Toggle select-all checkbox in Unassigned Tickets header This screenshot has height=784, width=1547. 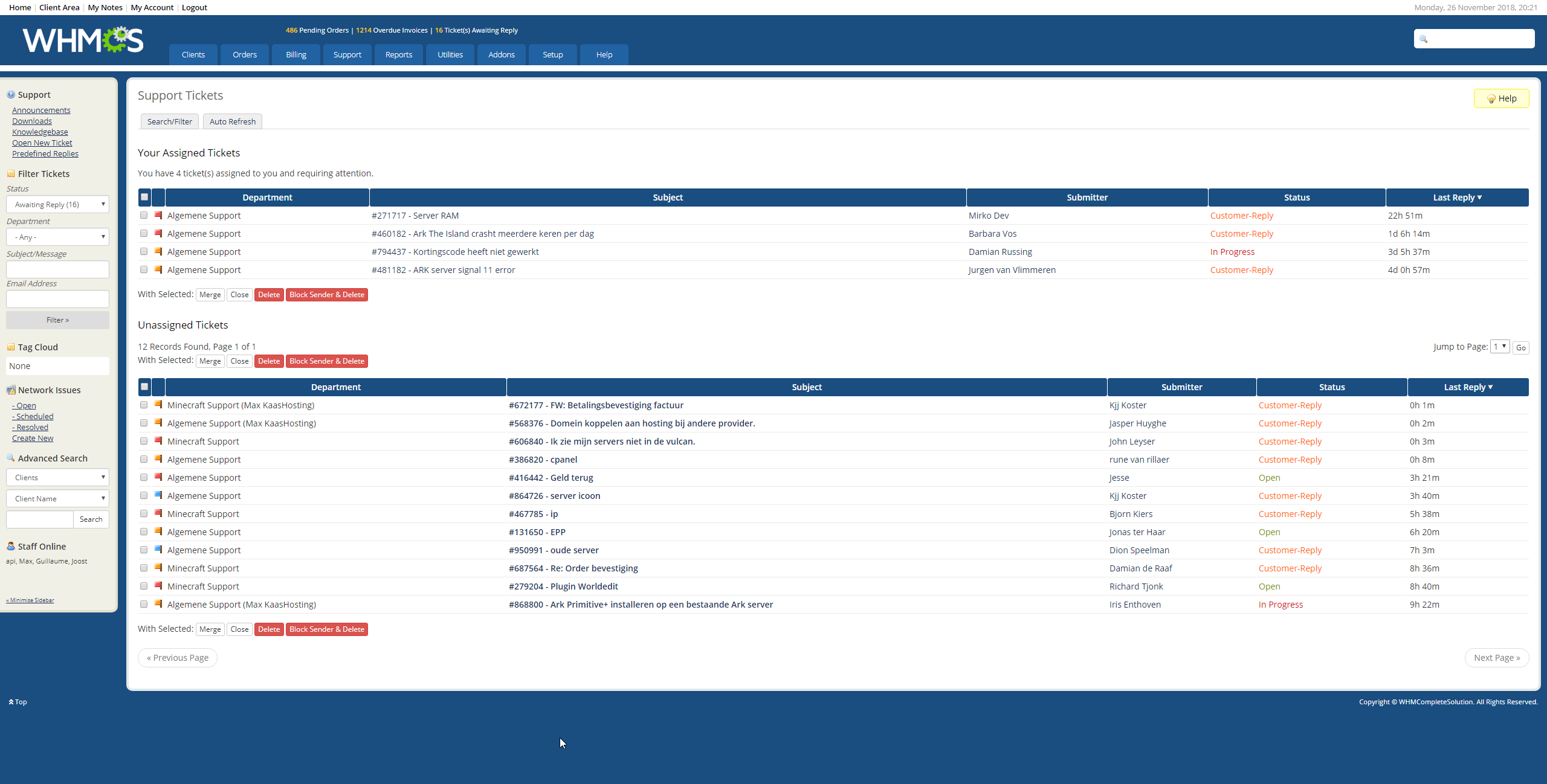(x=144, y=387)
